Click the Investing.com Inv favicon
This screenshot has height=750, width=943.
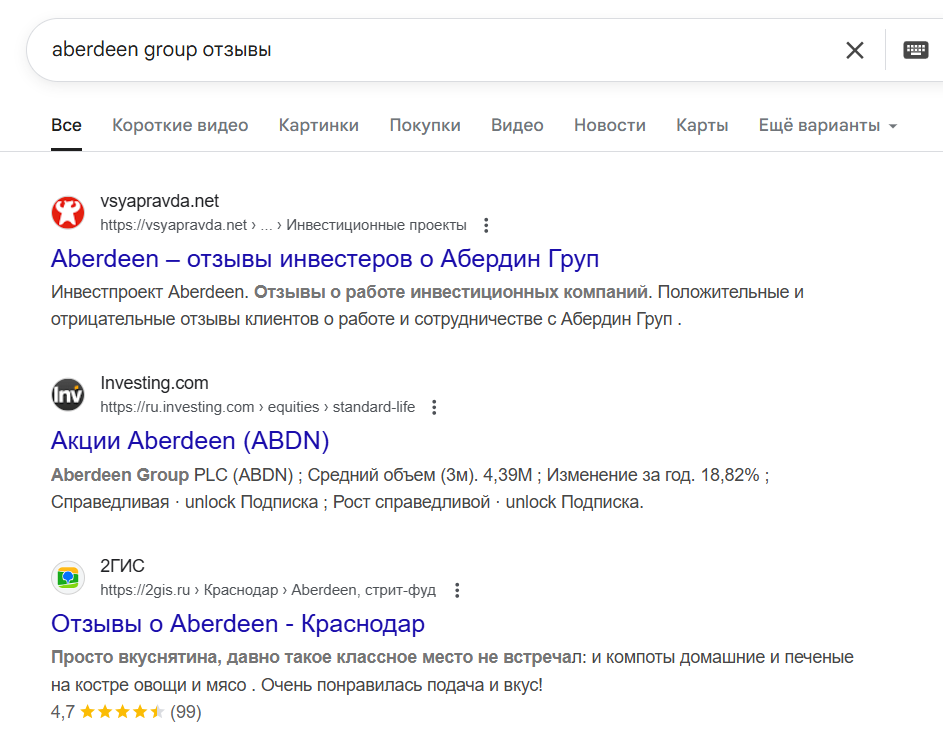(68, 395)
